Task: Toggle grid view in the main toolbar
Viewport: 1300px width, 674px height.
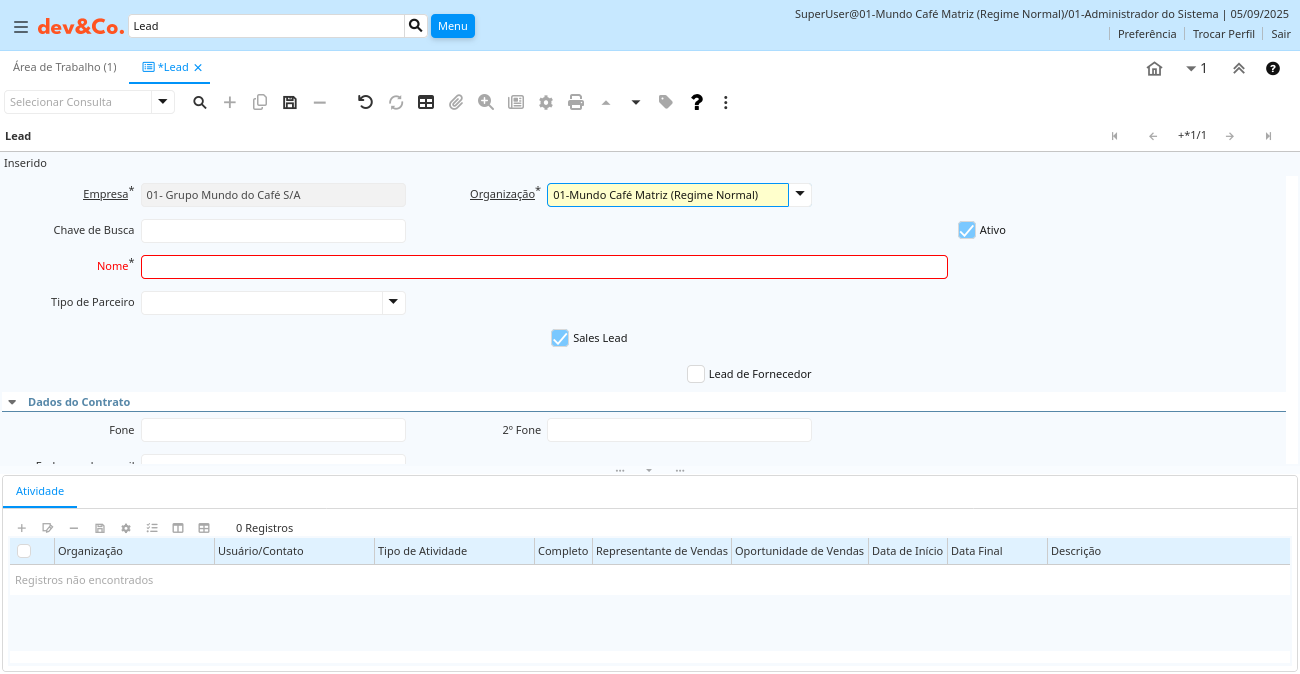Action: (426, 102)
